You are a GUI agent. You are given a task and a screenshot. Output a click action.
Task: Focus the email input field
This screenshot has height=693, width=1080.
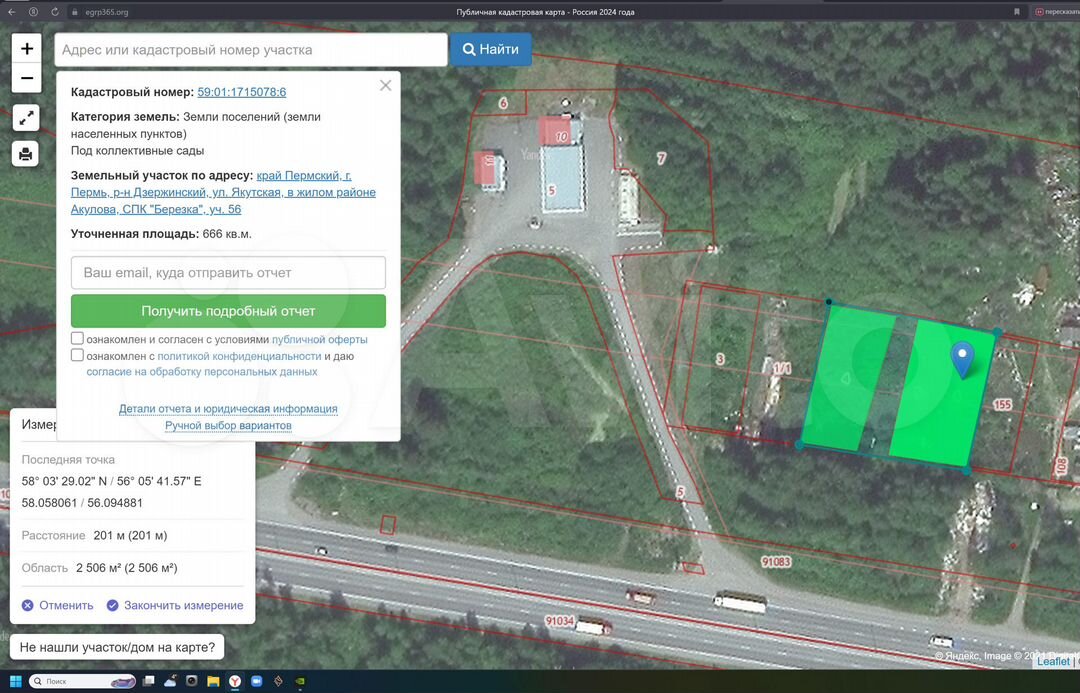[228, 272]
